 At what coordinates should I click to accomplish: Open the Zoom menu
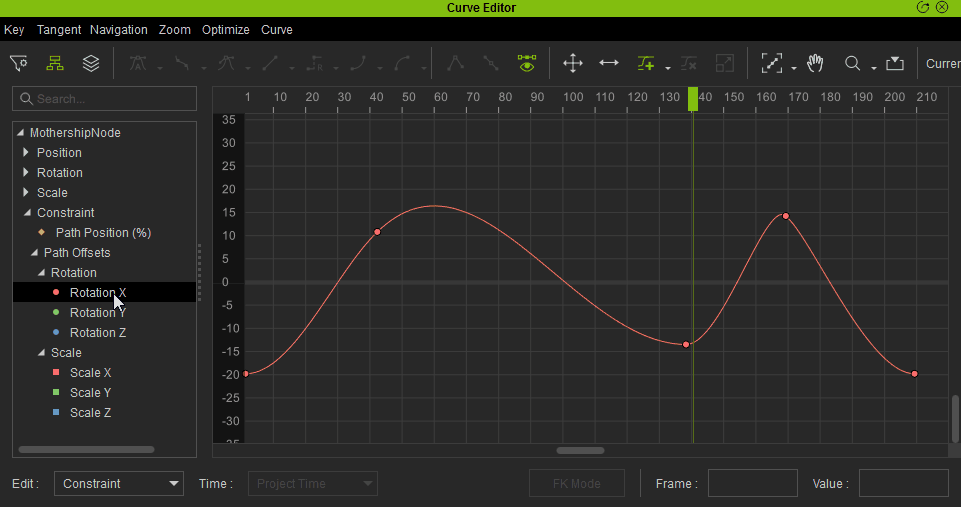(x=175, y=29)
